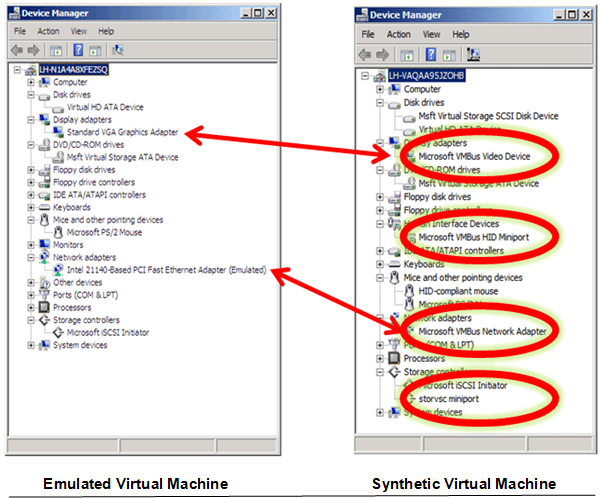Click Disk drives icon in right window

pos(394,104)
